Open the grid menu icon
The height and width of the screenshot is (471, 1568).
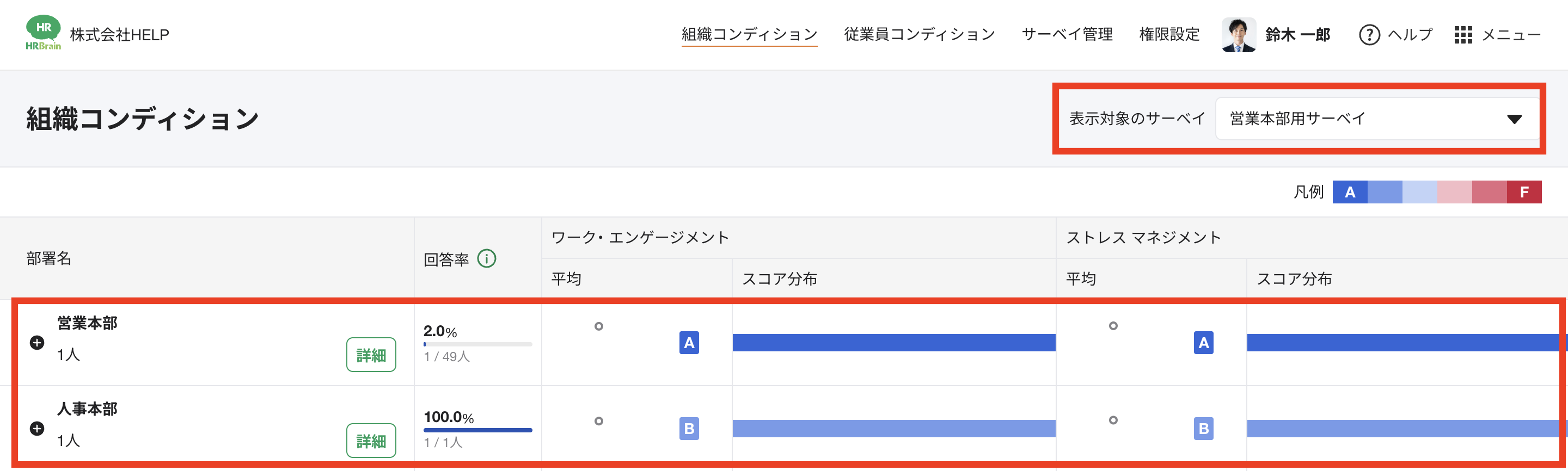1463,35
